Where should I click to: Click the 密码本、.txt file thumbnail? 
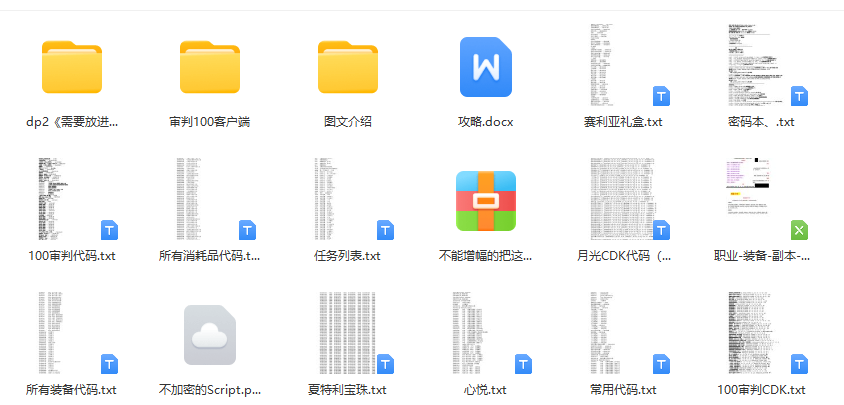(762, 66)
